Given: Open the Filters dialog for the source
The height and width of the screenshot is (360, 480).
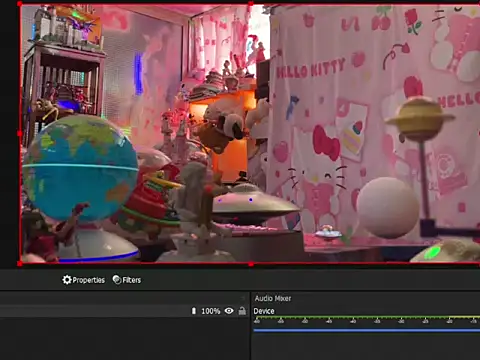Looking at the screenshot, I should tap(127, 280).
